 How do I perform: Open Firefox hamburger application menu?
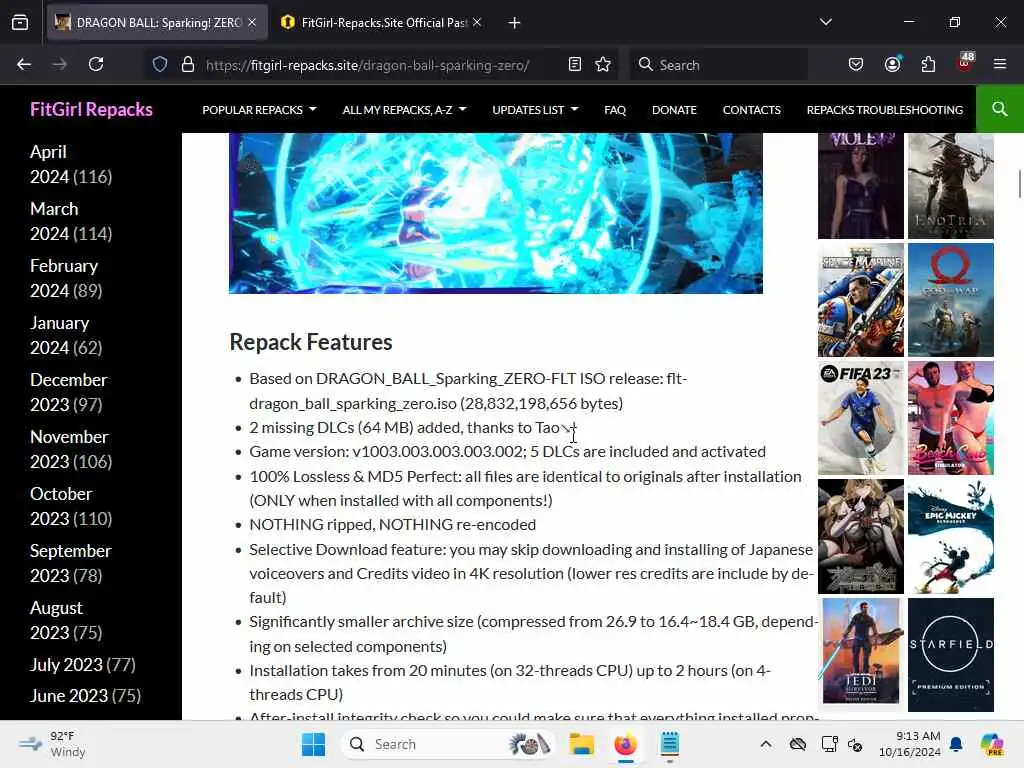click(x=1000, y=64)
